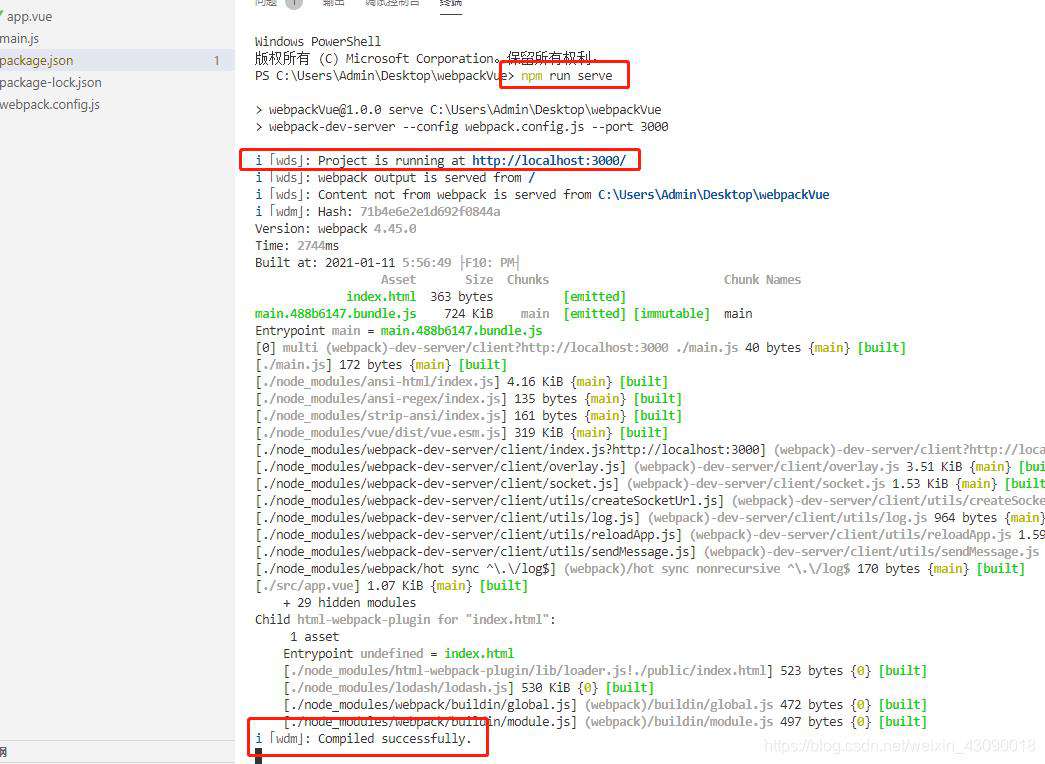Click the 'webpack/hot sync' module line

(x=640, y=569)
